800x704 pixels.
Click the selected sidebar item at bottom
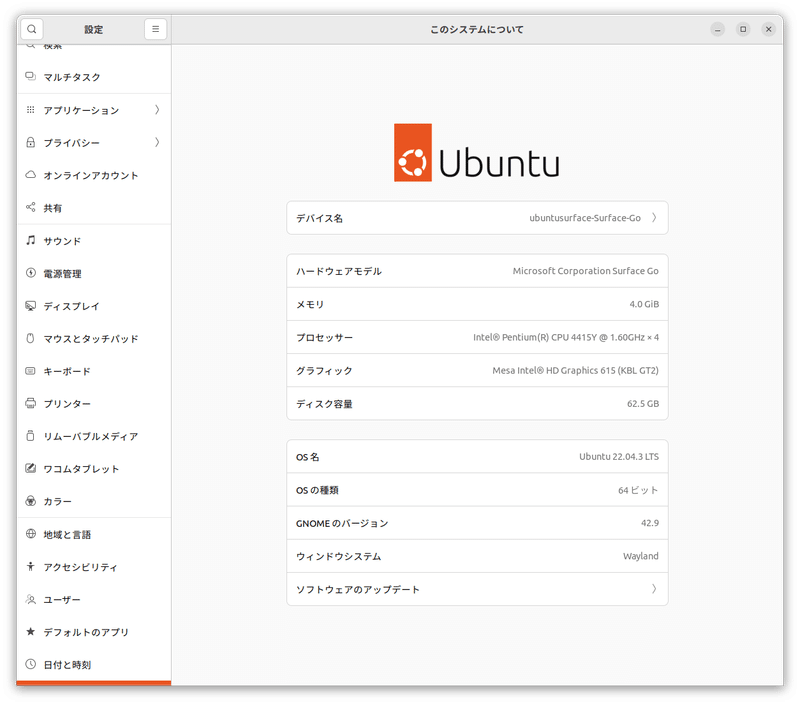coord(94,683)
